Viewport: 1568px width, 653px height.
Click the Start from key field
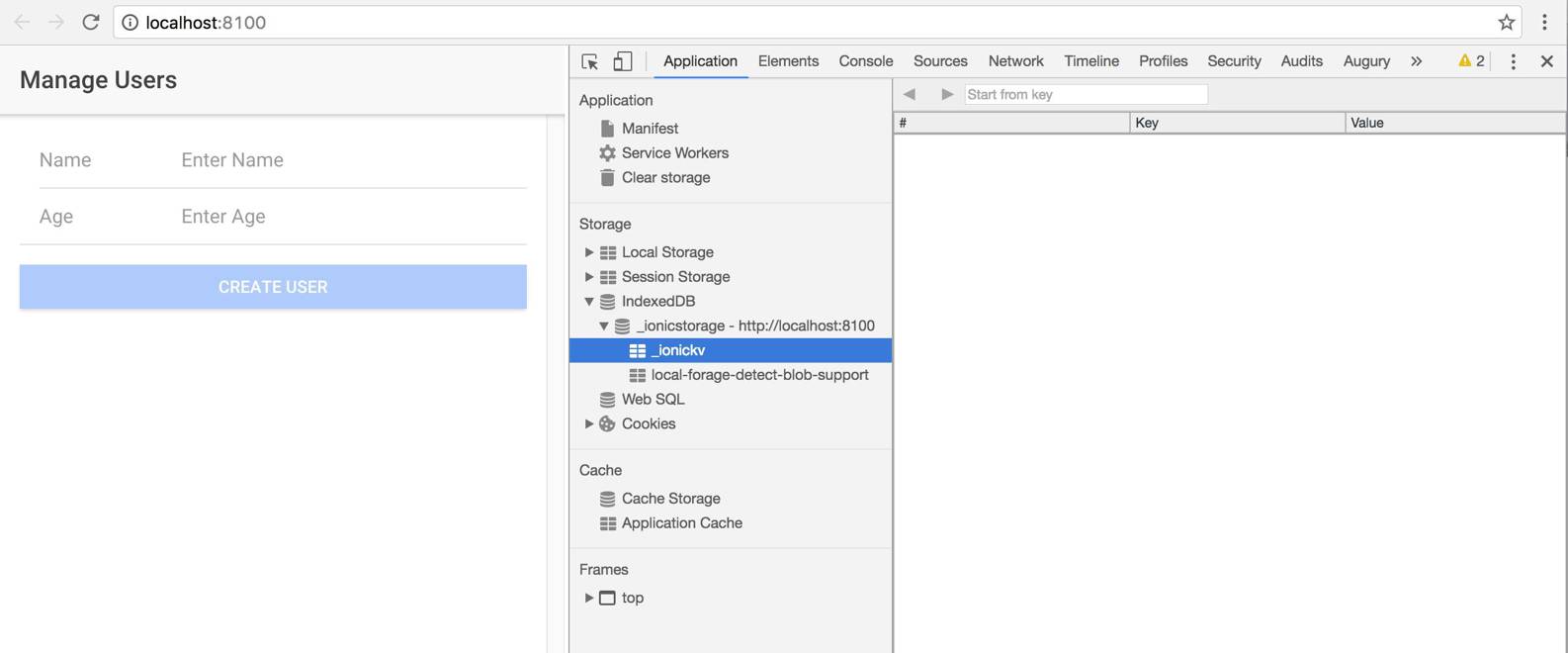(x=1086, y=94)
